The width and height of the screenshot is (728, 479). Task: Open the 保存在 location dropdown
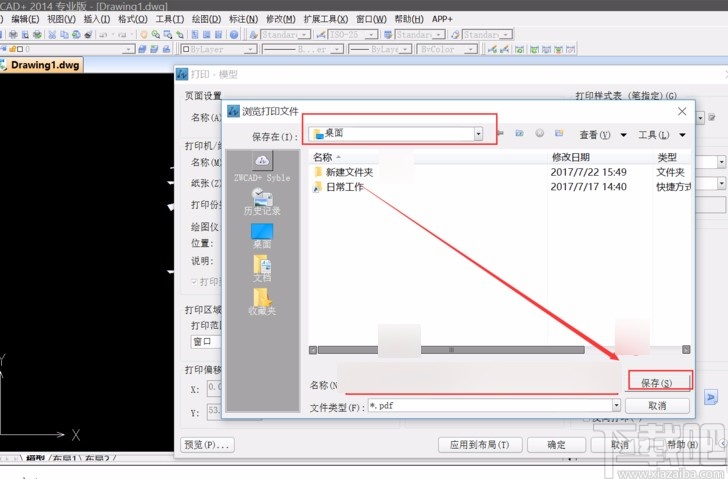click(x=478, y=134)
